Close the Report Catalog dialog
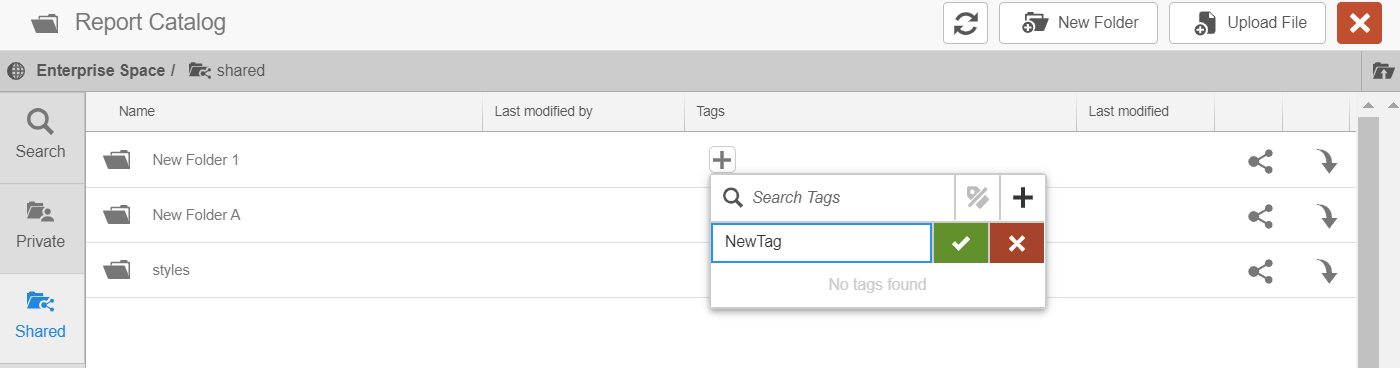 [x=1359, y=23]
